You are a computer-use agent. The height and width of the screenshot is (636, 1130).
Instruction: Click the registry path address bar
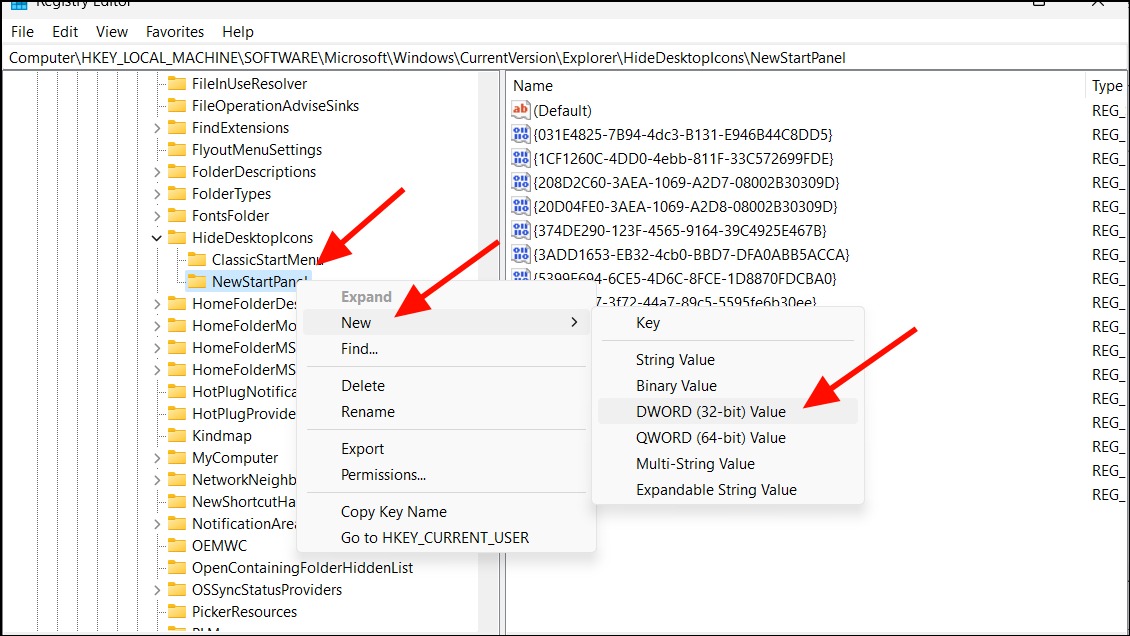(564, 58)
